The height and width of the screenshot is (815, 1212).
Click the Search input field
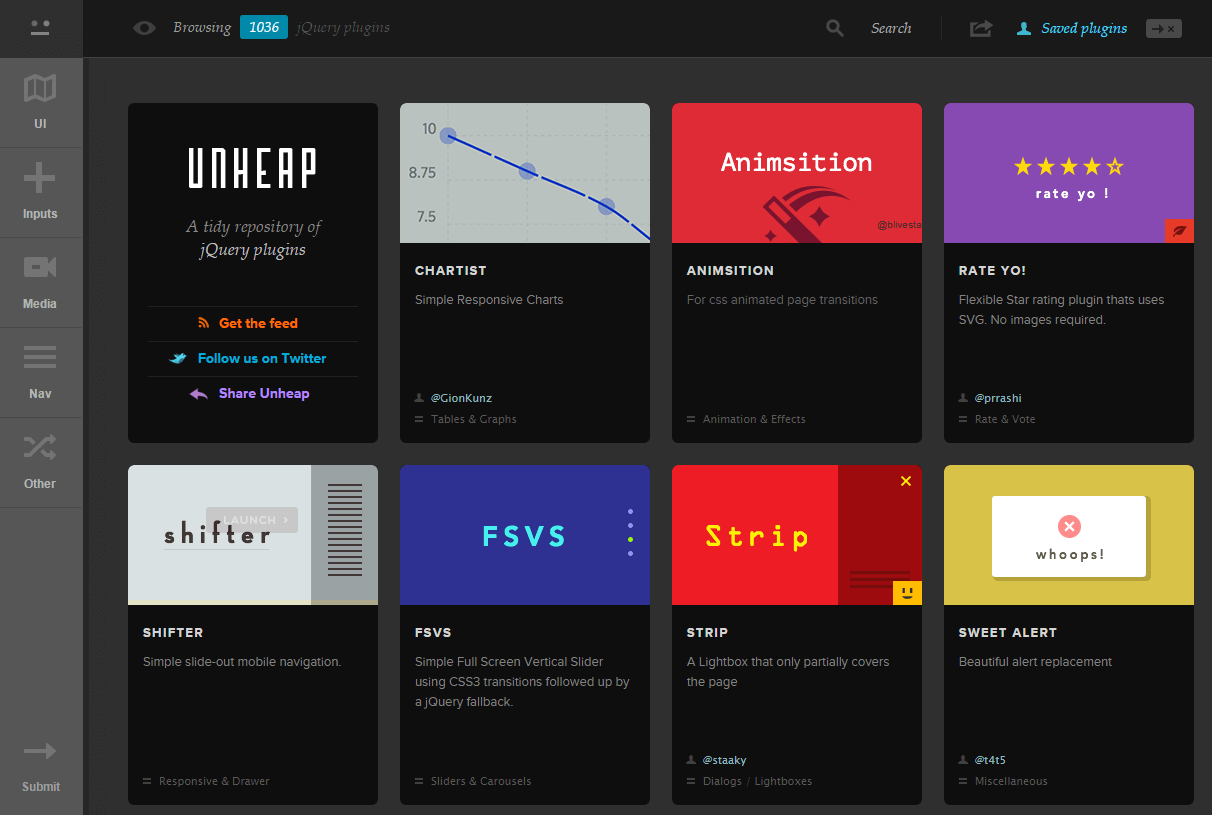coord(890,28)
